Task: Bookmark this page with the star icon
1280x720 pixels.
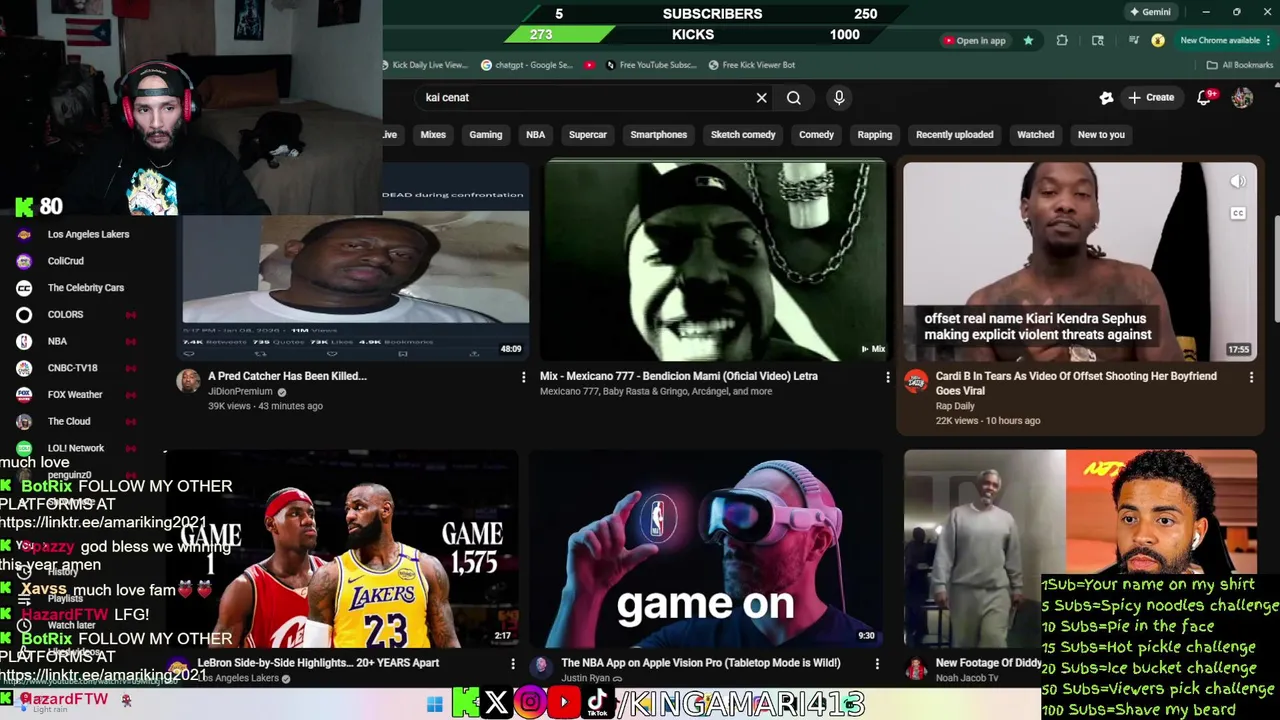Action: (1028, 40)
